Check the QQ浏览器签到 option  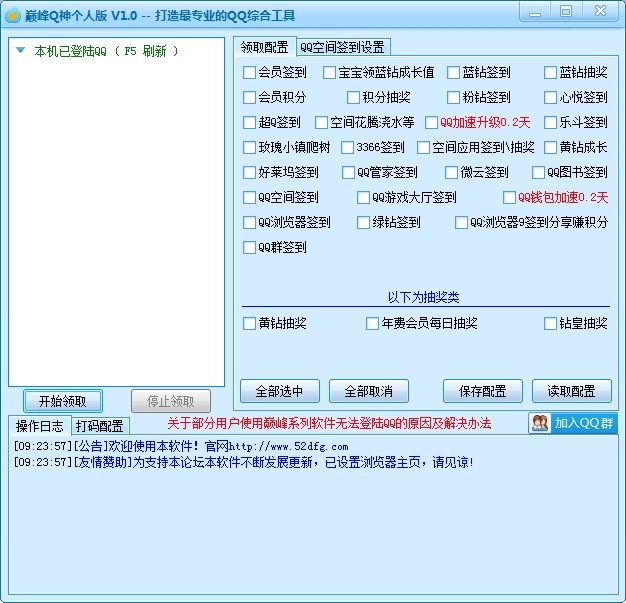[x=250, y=222]
